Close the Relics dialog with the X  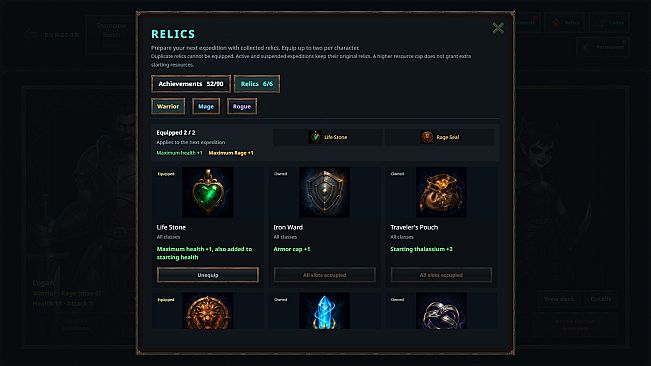tap(498, 28)
